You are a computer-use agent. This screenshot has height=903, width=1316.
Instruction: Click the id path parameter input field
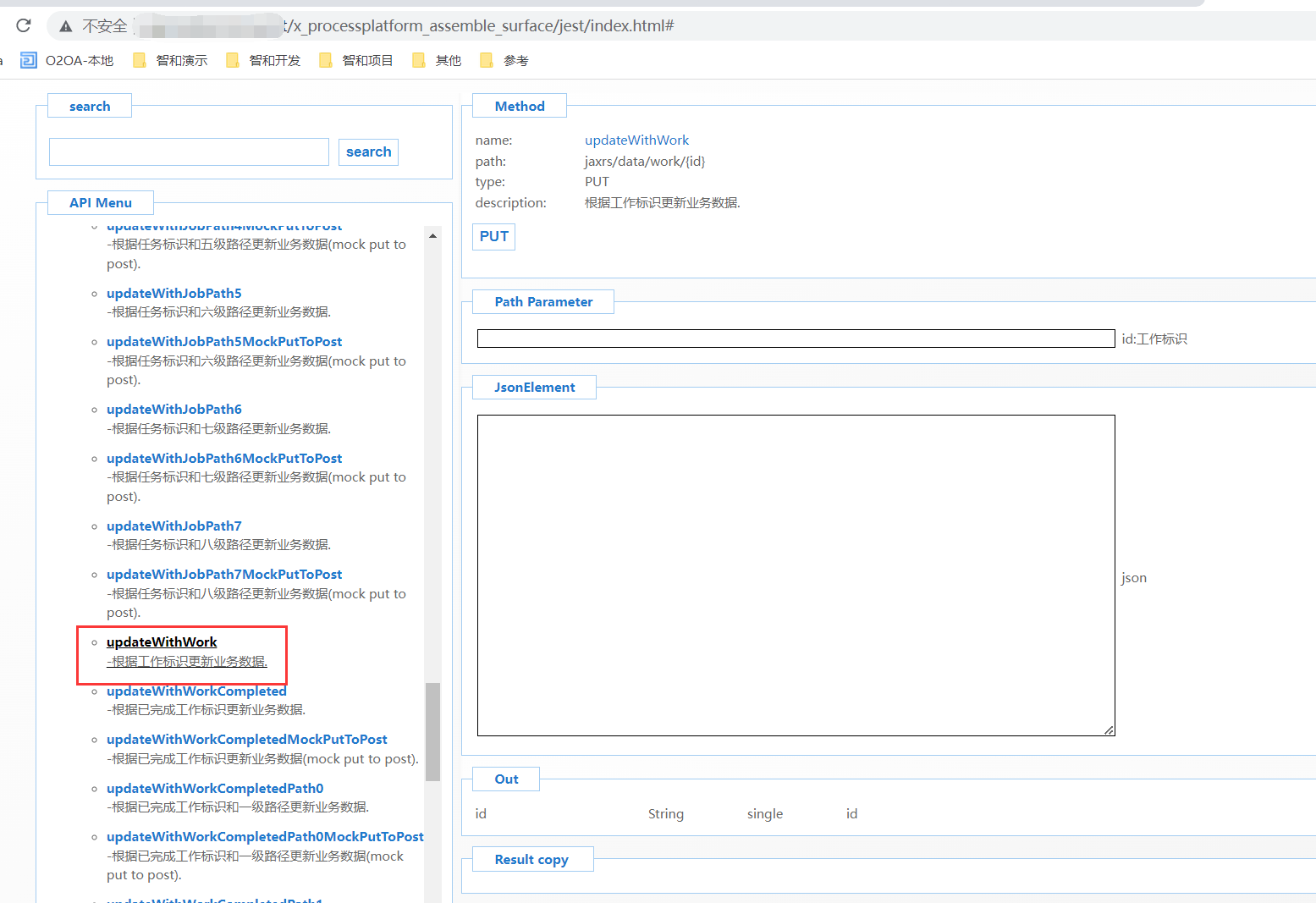796,339
